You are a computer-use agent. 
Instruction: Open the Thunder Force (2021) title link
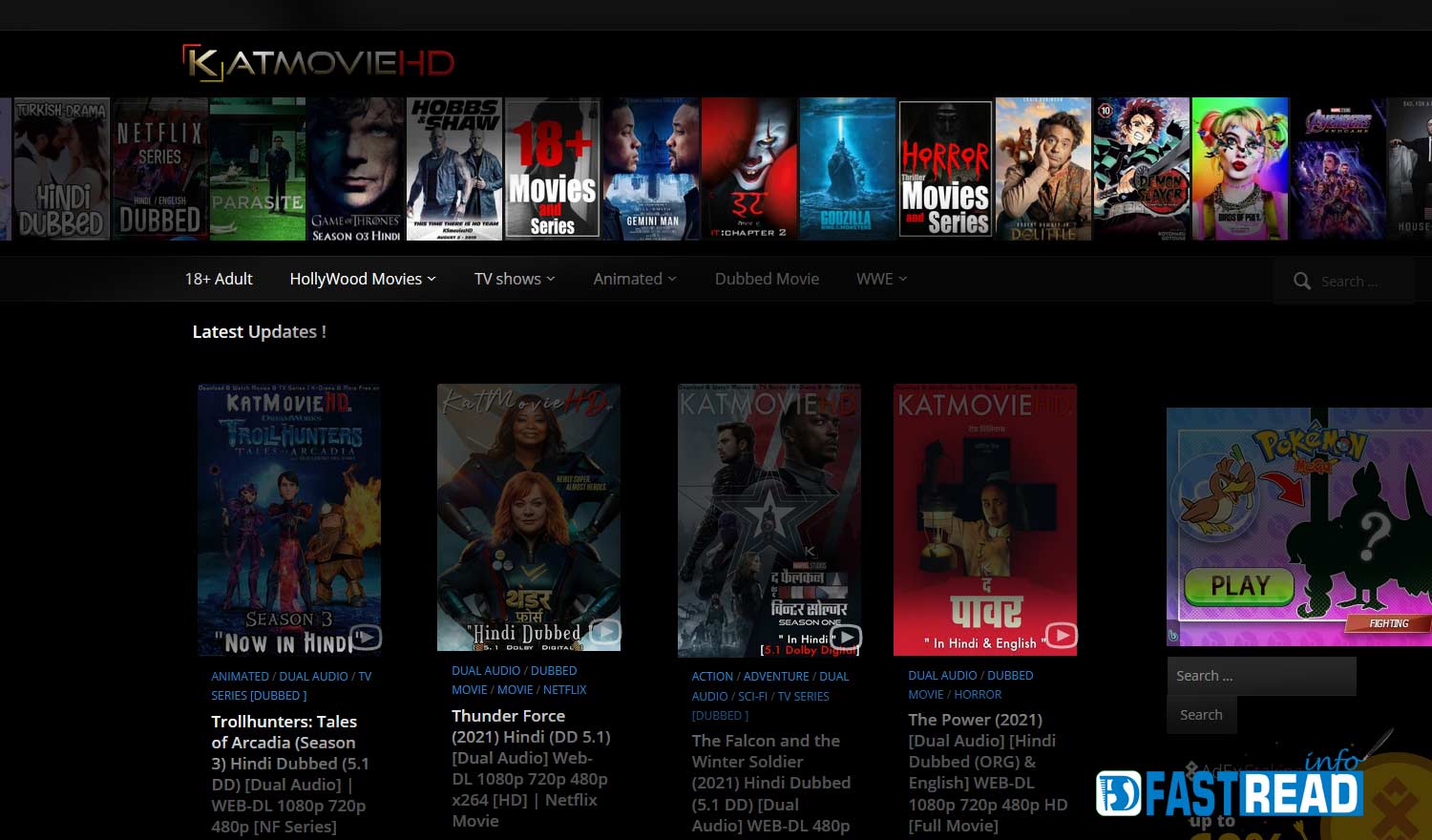pyautogui.click(x=531, y=767)
